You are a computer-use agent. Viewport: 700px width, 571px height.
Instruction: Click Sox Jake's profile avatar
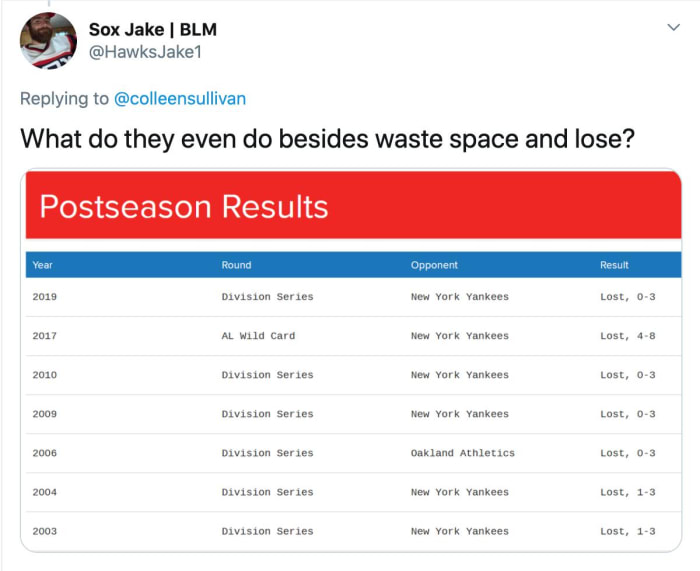point(48,41)
